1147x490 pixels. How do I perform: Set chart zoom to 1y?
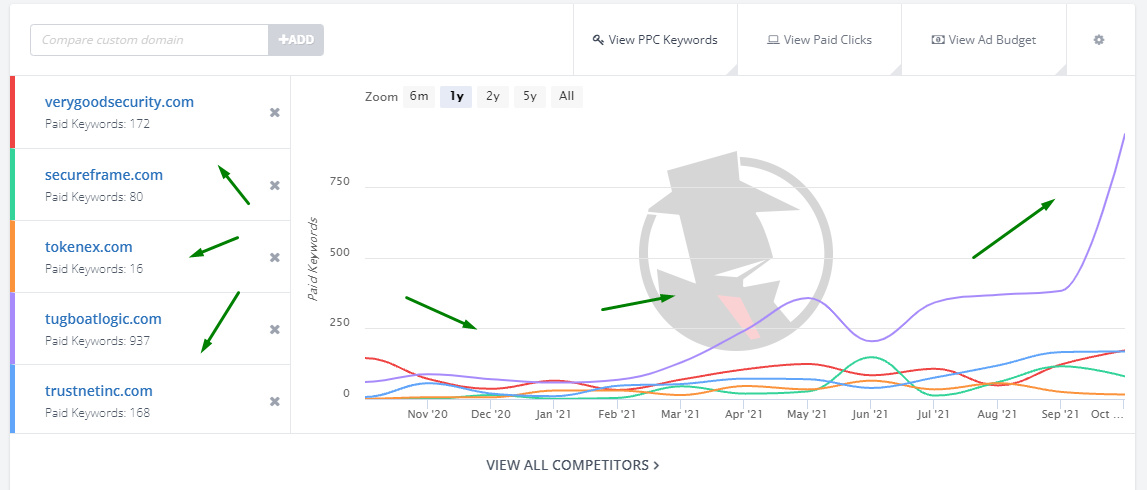click(x=456, y=97)
